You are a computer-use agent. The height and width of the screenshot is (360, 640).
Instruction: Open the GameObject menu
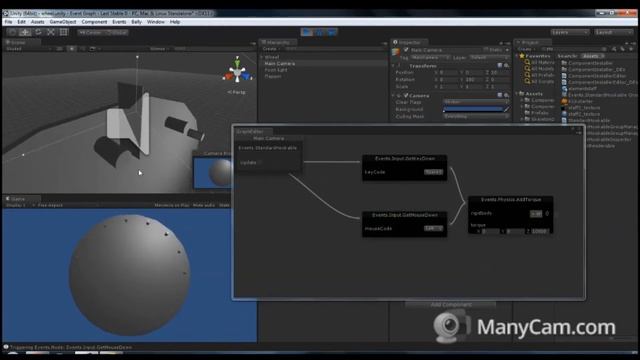(x=63, y=22)
